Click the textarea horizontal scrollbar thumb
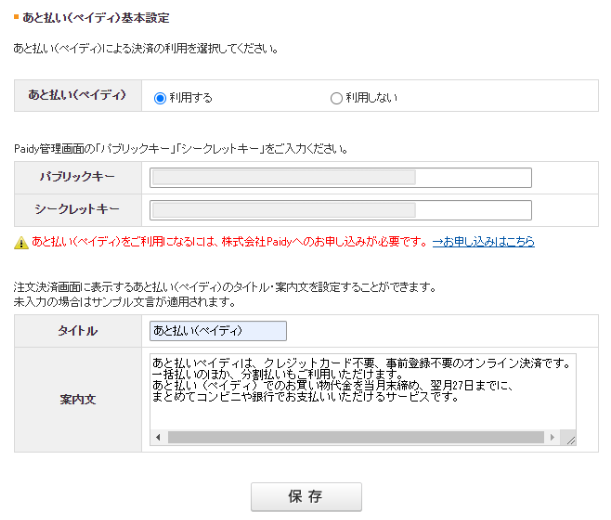This screenshot has height=520, width=611. click(356, 437)
